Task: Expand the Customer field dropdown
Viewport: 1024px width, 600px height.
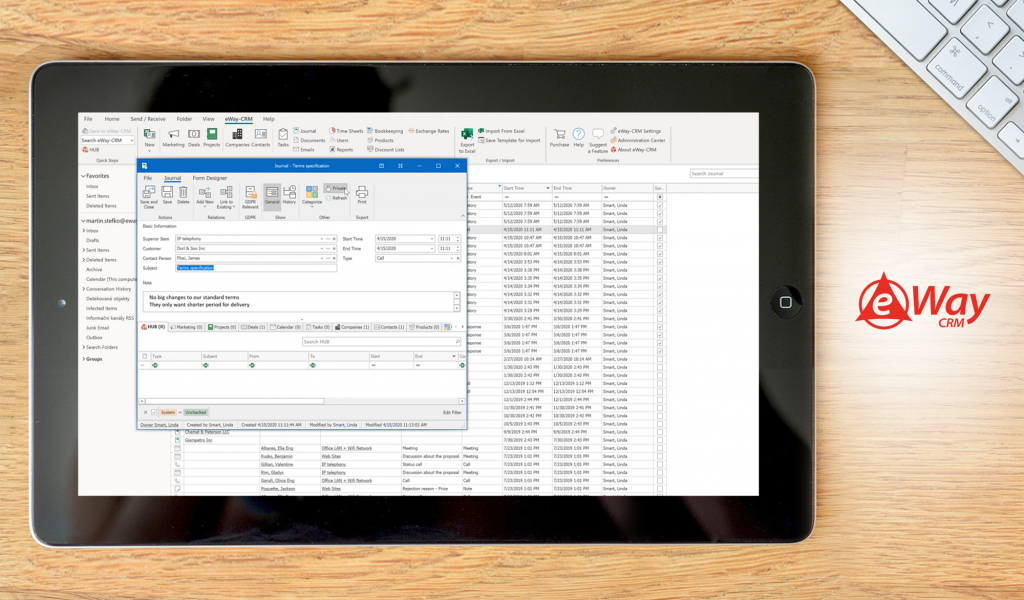Action: pos(321,249)
